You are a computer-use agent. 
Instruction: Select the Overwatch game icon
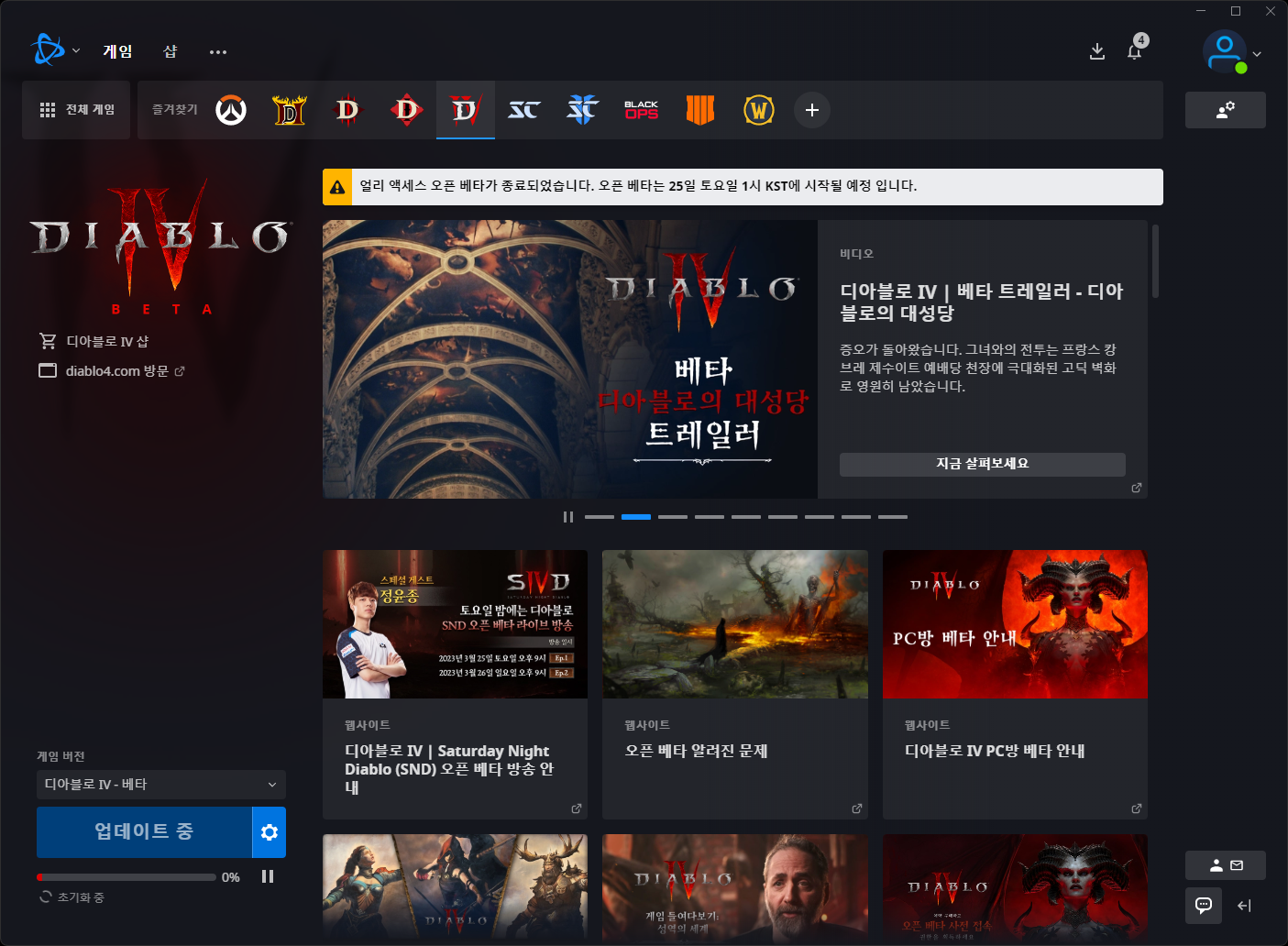(231, 110)
